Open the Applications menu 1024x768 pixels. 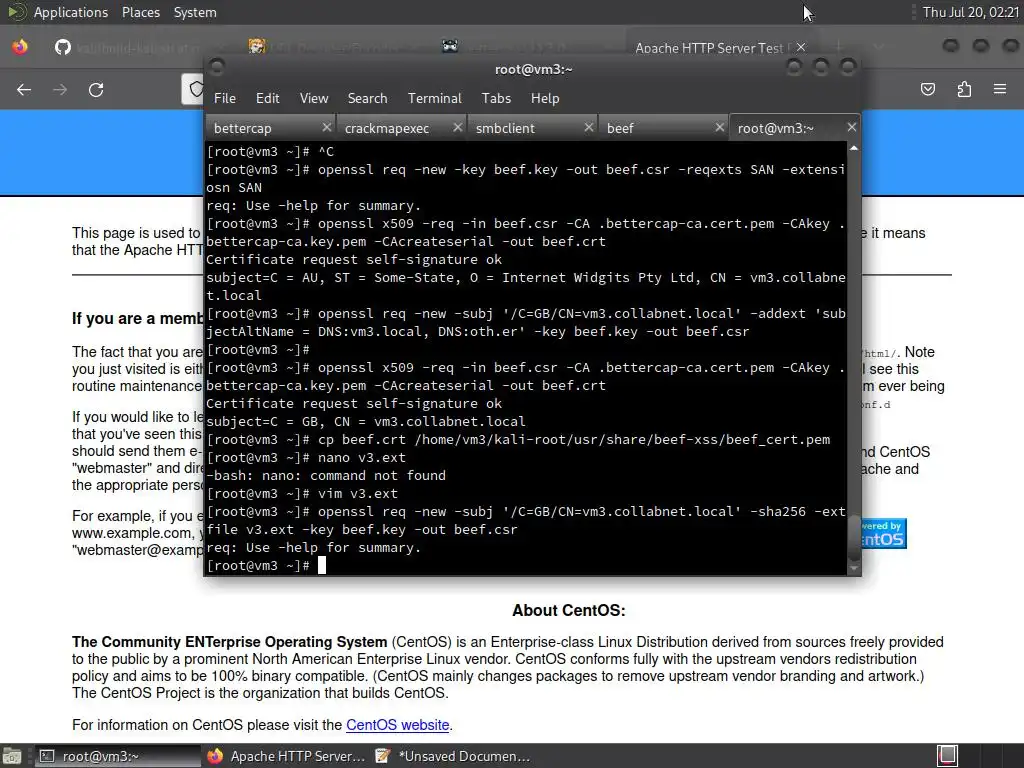pyautogui.click(x=71, y=12)
